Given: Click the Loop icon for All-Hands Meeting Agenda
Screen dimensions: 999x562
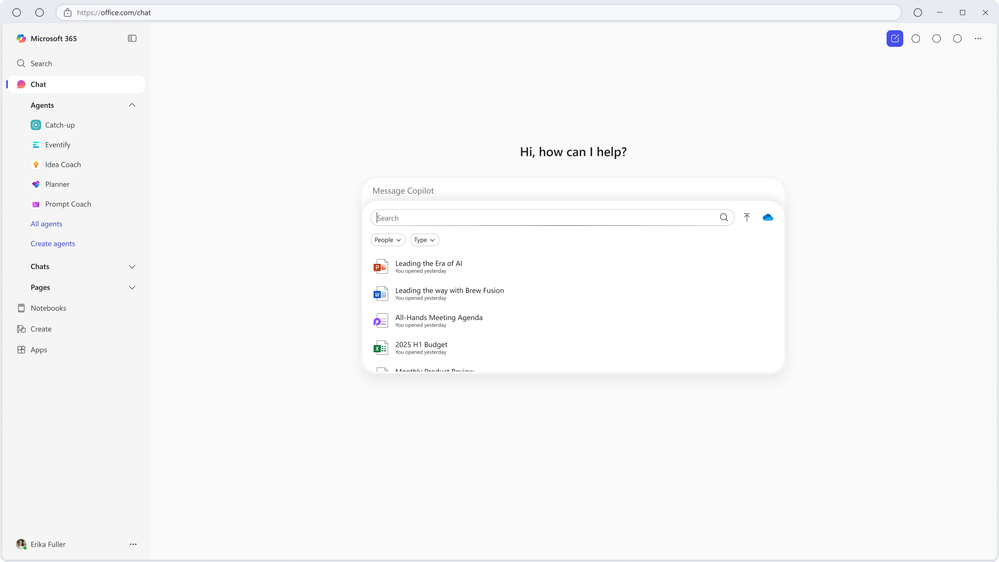Looking at the screenshot, I should 380,321.
